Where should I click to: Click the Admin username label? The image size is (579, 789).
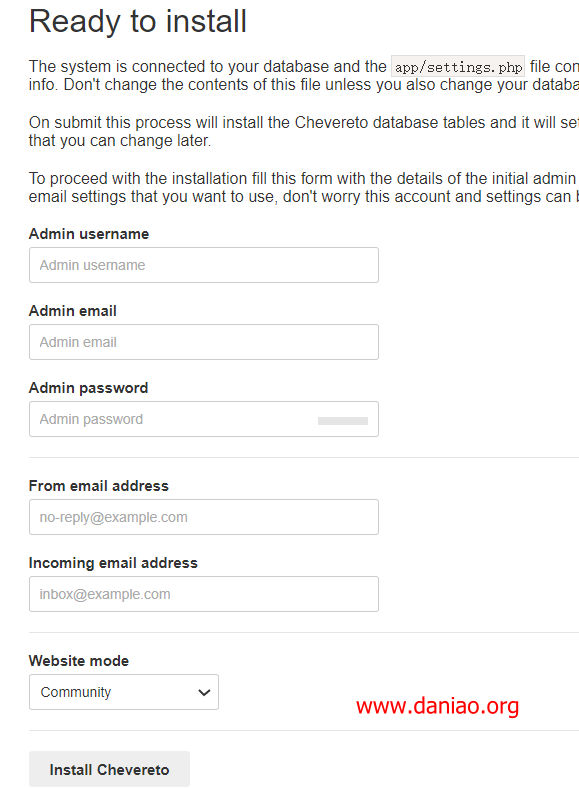(89, 234)
